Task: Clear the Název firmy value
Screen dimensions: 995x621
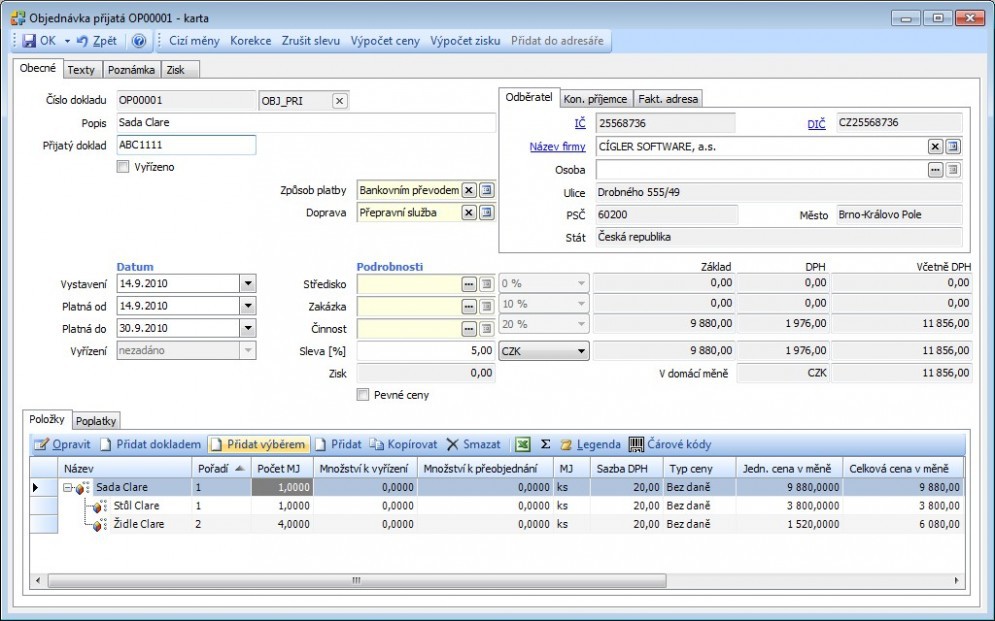Action: (x=935, y=147)
